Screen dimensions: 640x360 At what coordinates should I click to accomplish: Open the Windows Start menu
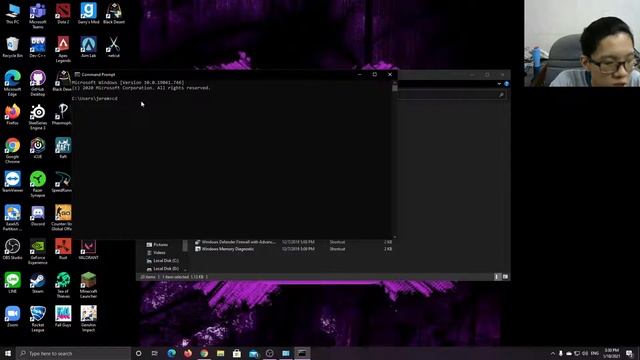click(x=8, y=353)
